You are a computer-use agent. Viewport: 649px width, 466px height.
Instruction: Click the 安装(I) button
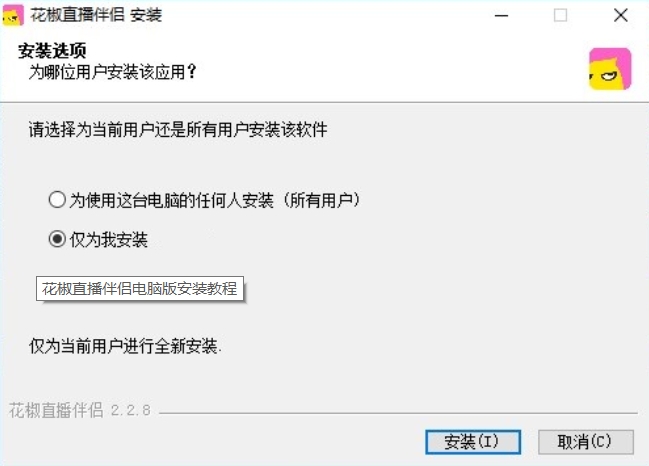point(473,442)
